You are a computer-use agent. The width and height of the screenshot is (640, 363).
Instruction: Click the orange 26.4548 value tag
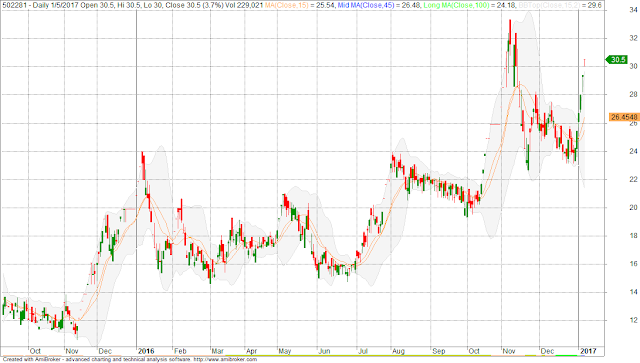coord(624,117)
